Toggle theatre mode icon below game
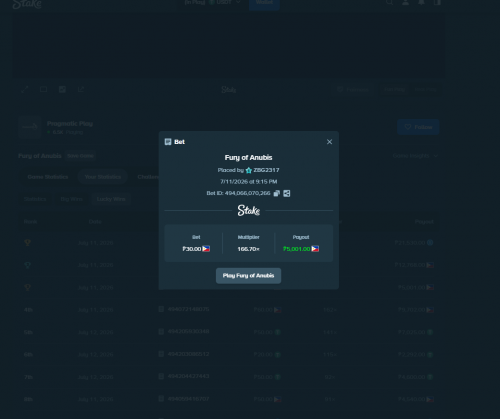Image resolution: width=500 pixels, height=419 pixels. [43, 89]
